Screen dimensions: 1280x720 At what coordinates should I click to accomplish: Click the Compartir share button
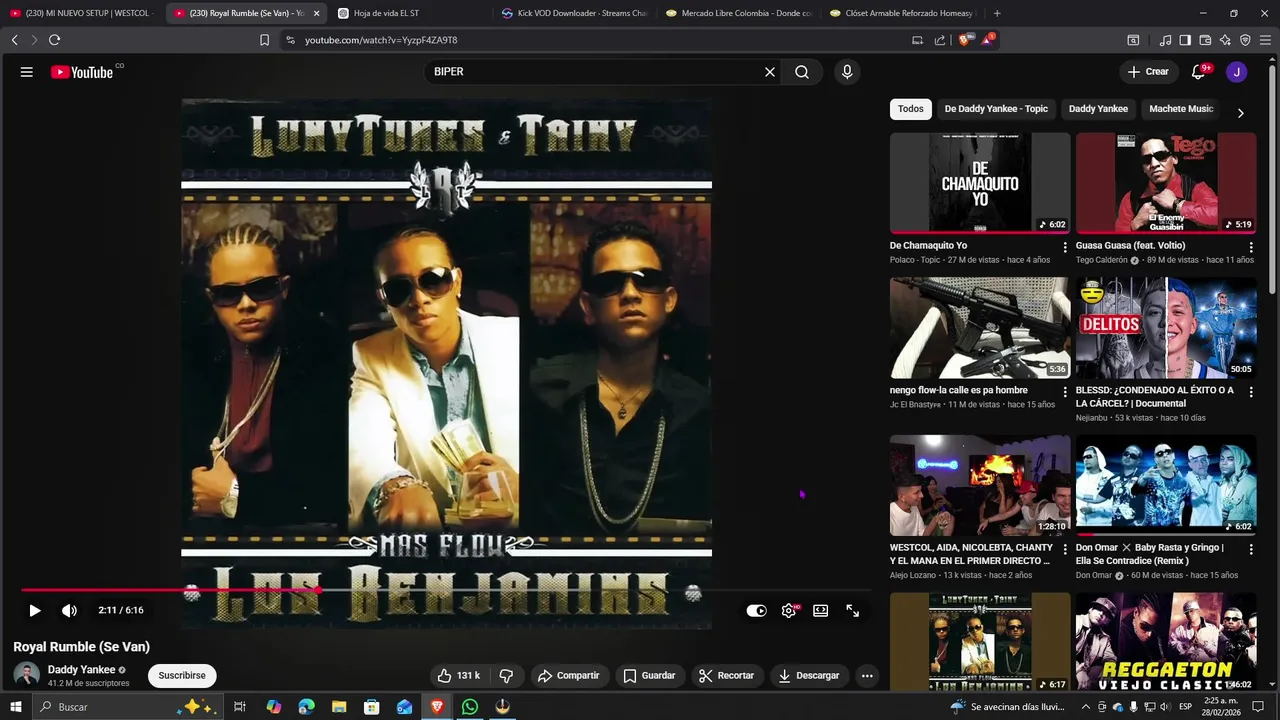pos(568,676)
